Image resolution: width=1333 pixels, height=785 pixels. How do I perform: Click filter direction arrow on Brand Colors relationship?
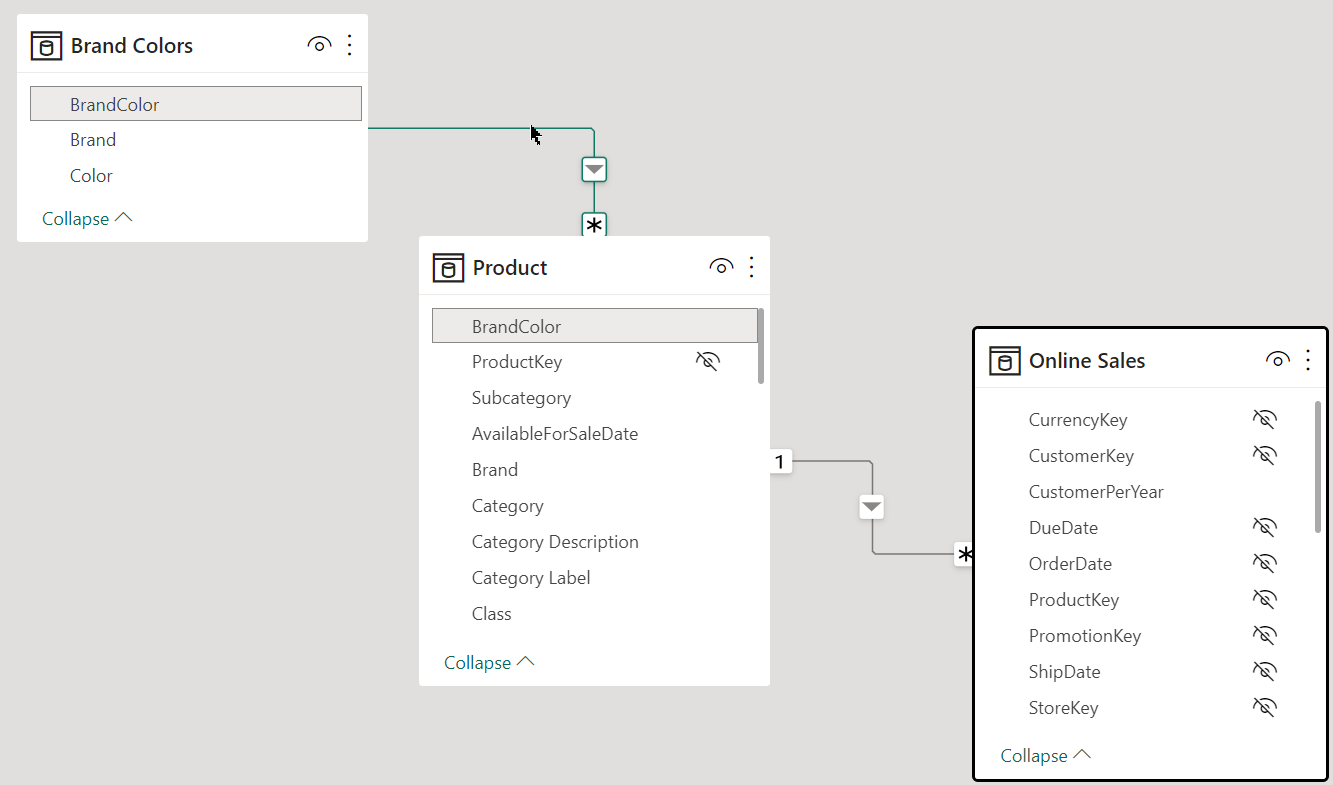coord(594,169)
